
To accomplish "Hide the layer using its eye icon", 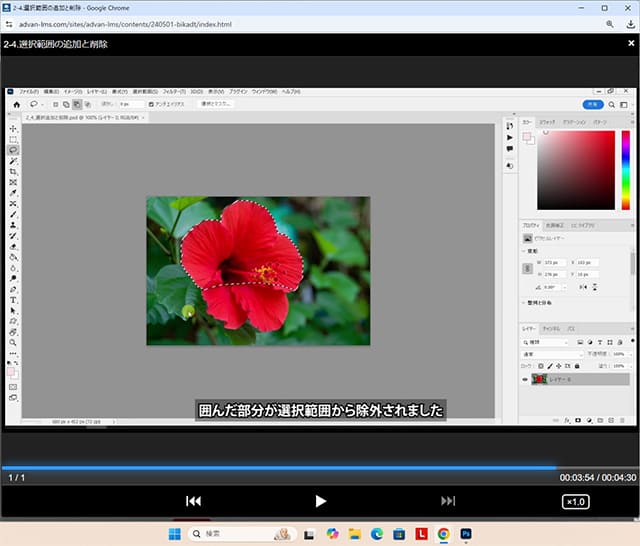I will pos(526,380).
